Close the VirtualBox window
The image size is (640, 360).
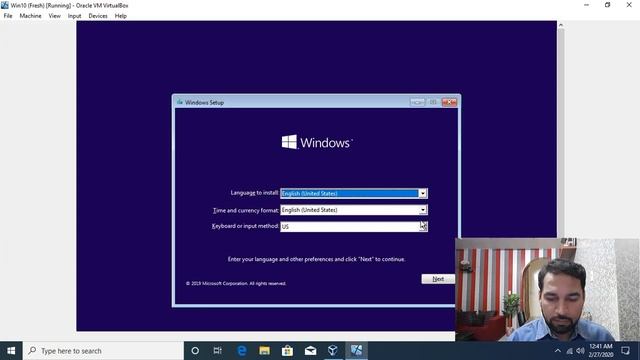pos(629,5)
